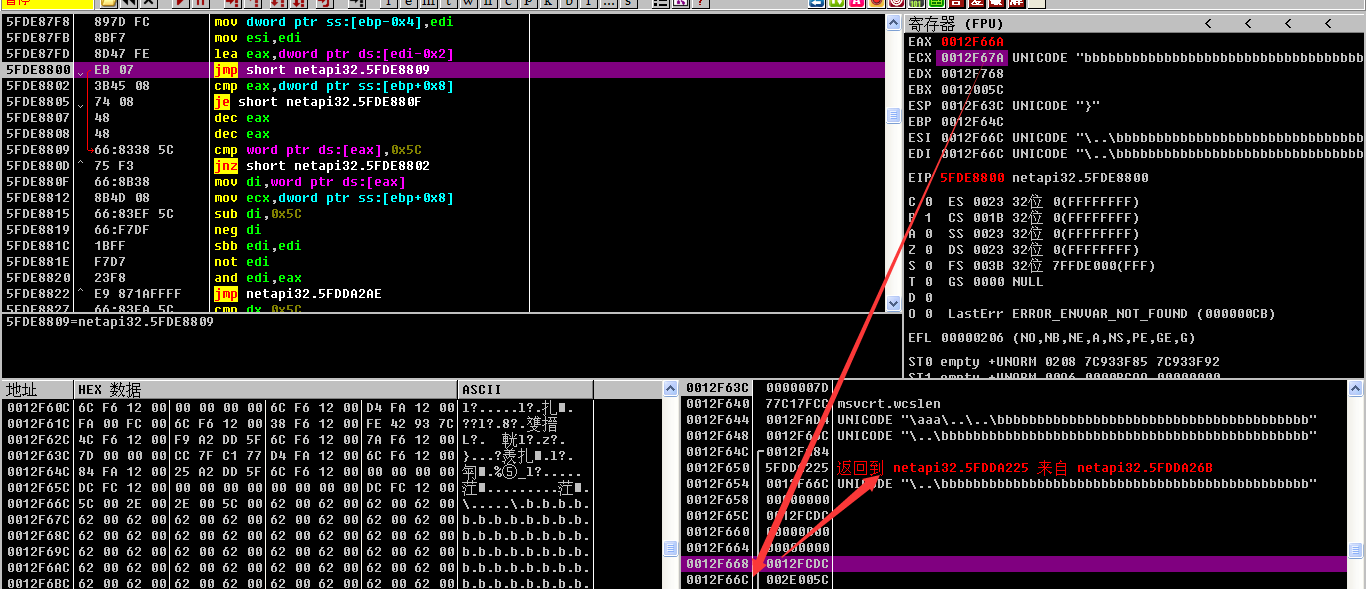Toggle the C carry flag bit value
The image size is (1366, 589).
[927, 202]
